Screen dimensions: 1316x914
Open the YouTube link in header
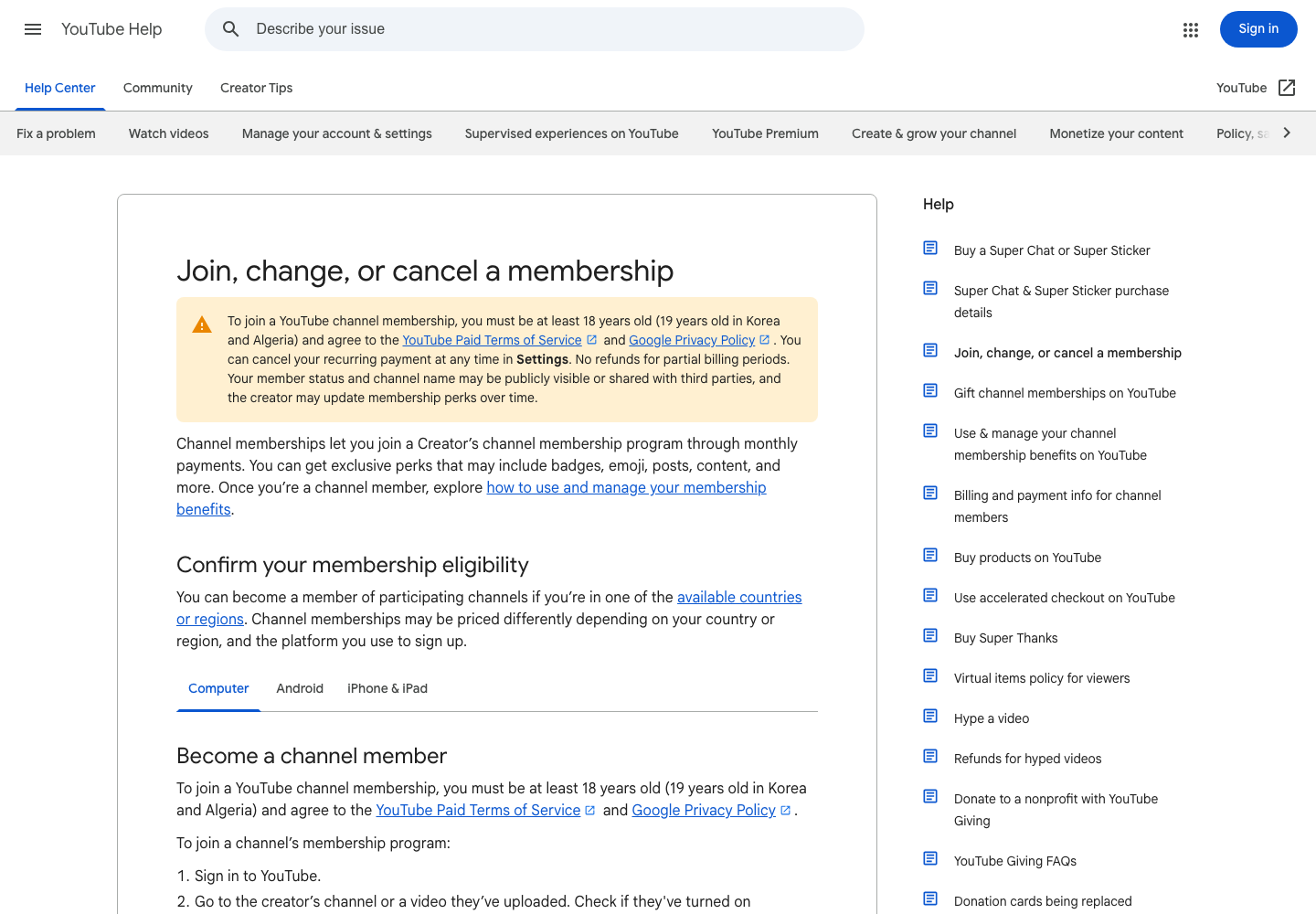point(1241,88)
